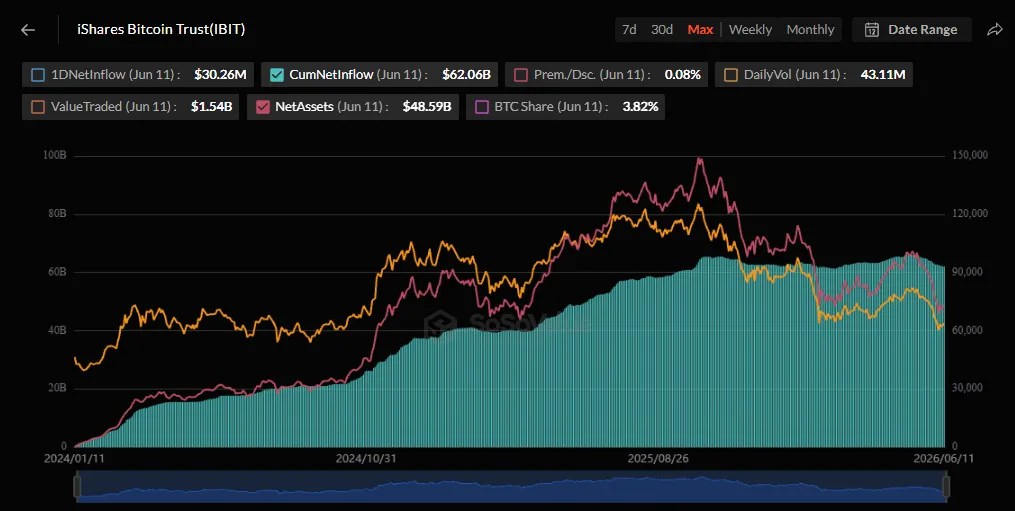Enable the Prem./Dsc. series checkbox
The image size is (1015, 511).
point(520,74)
